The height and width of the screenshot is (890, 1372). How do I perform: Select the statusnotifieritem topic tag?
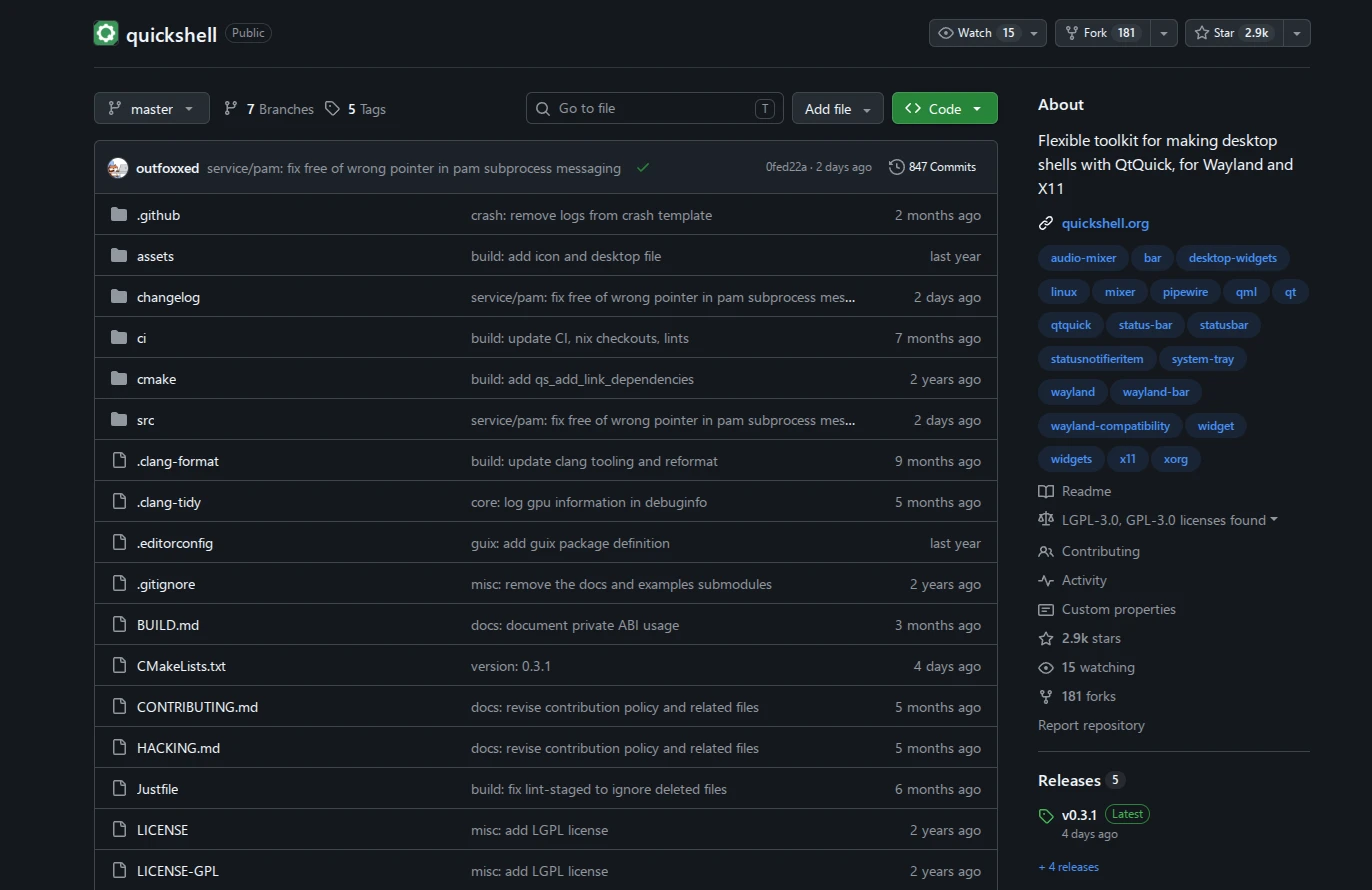(x=1097, y=359)
